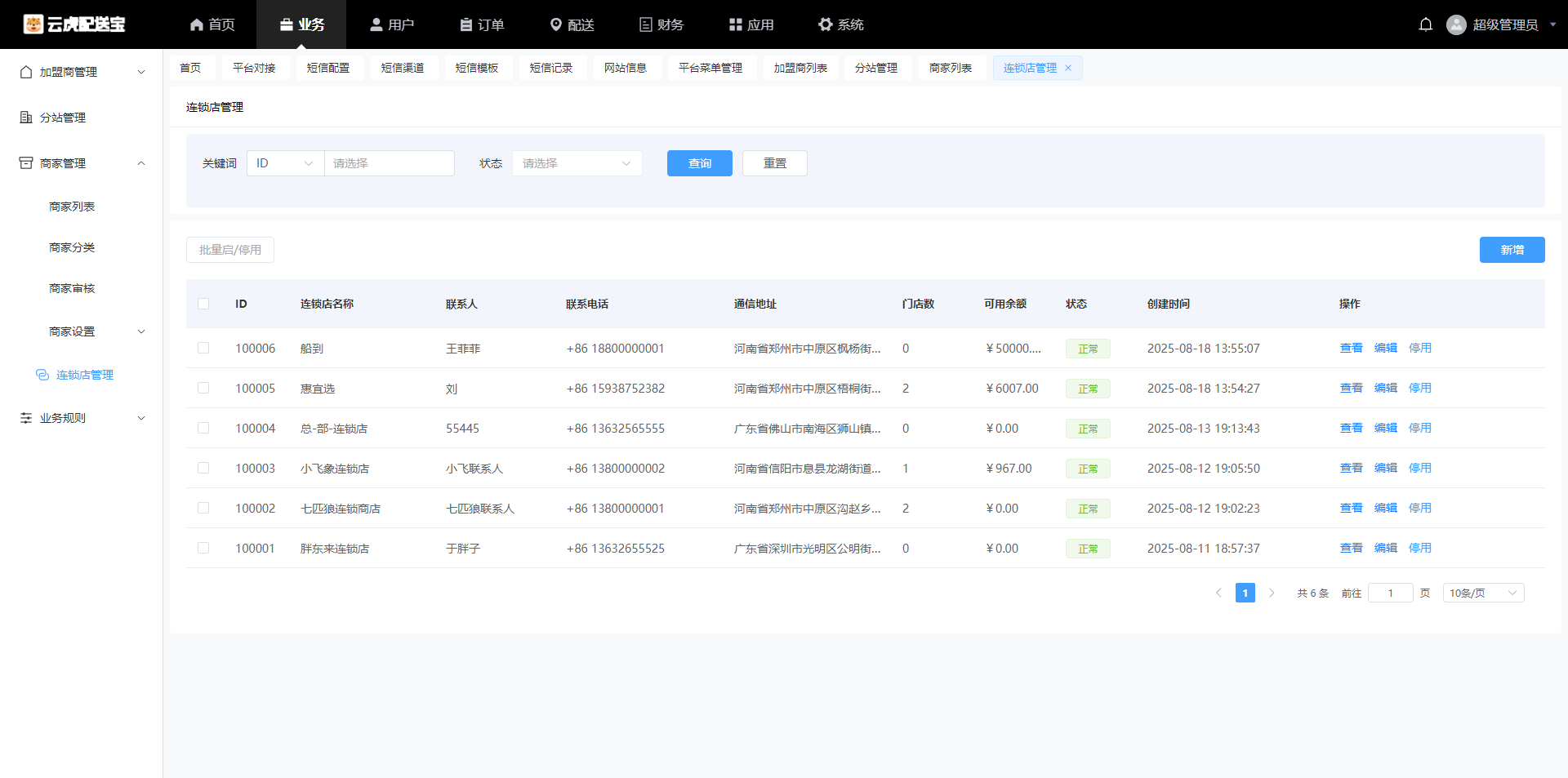Open 商家审核 in the sidebar
The height and width of the screenshot is (778, 1568).
tap(72, 288)
